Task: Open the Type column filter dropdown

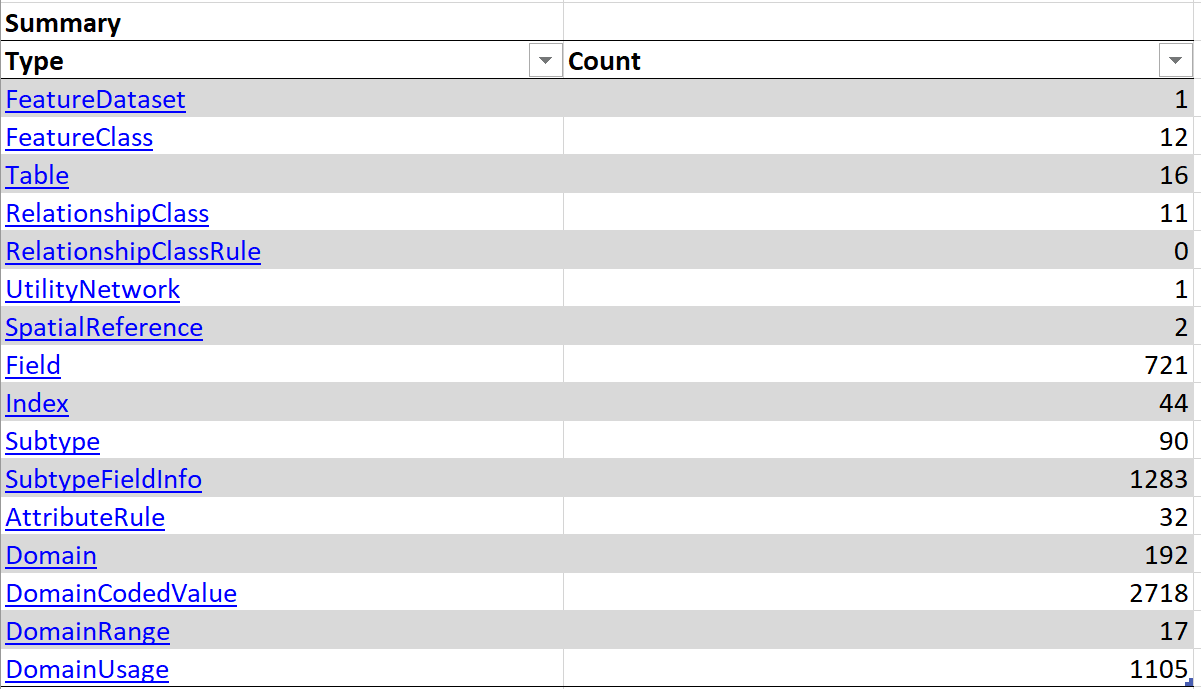Action: 545,61
